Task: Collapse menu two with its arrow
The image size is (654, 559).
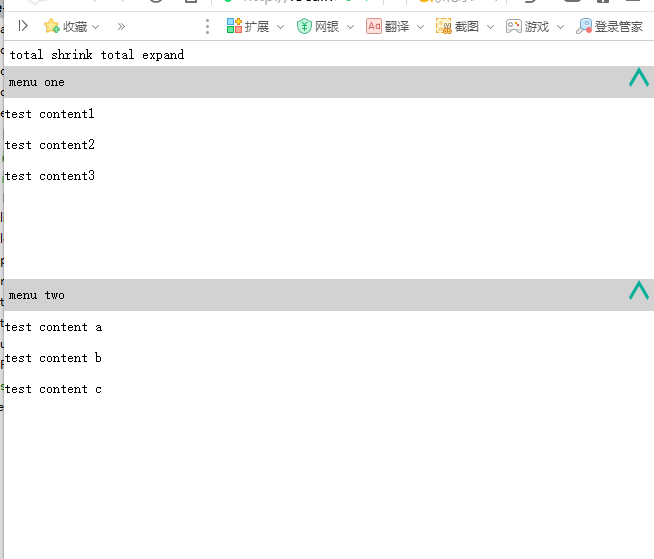Action: pos(639,290)
